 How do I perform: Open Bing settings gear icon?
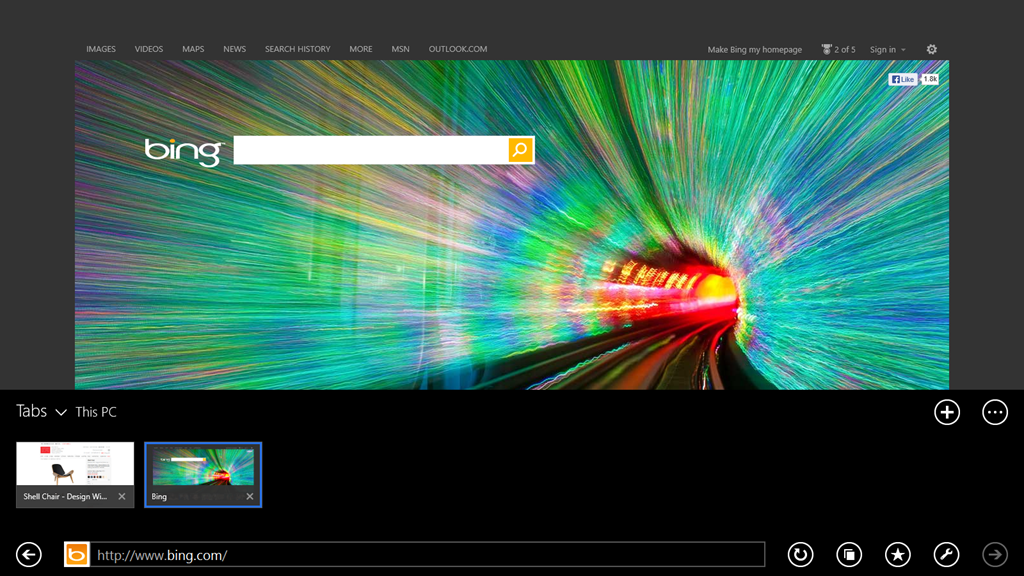pos(932,49)
